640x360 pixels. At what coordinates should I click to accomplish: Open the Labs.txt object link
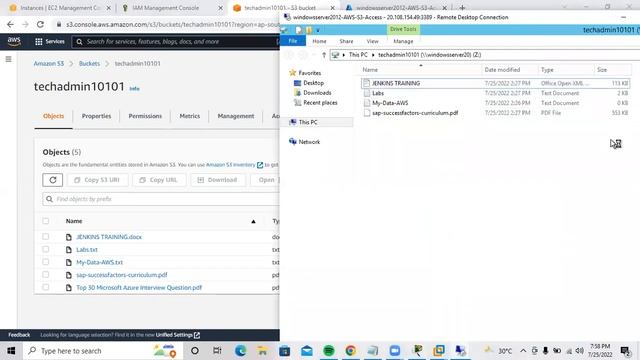pos(87,250)
